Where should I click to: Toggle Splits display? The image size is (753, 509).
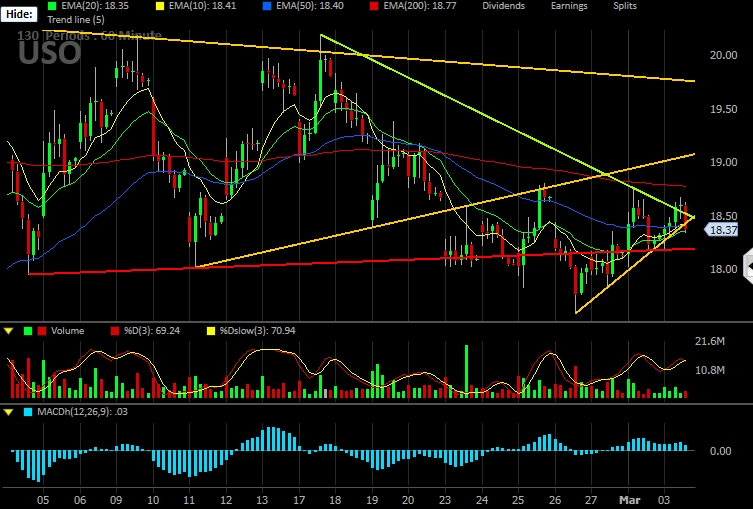(625, 6)
